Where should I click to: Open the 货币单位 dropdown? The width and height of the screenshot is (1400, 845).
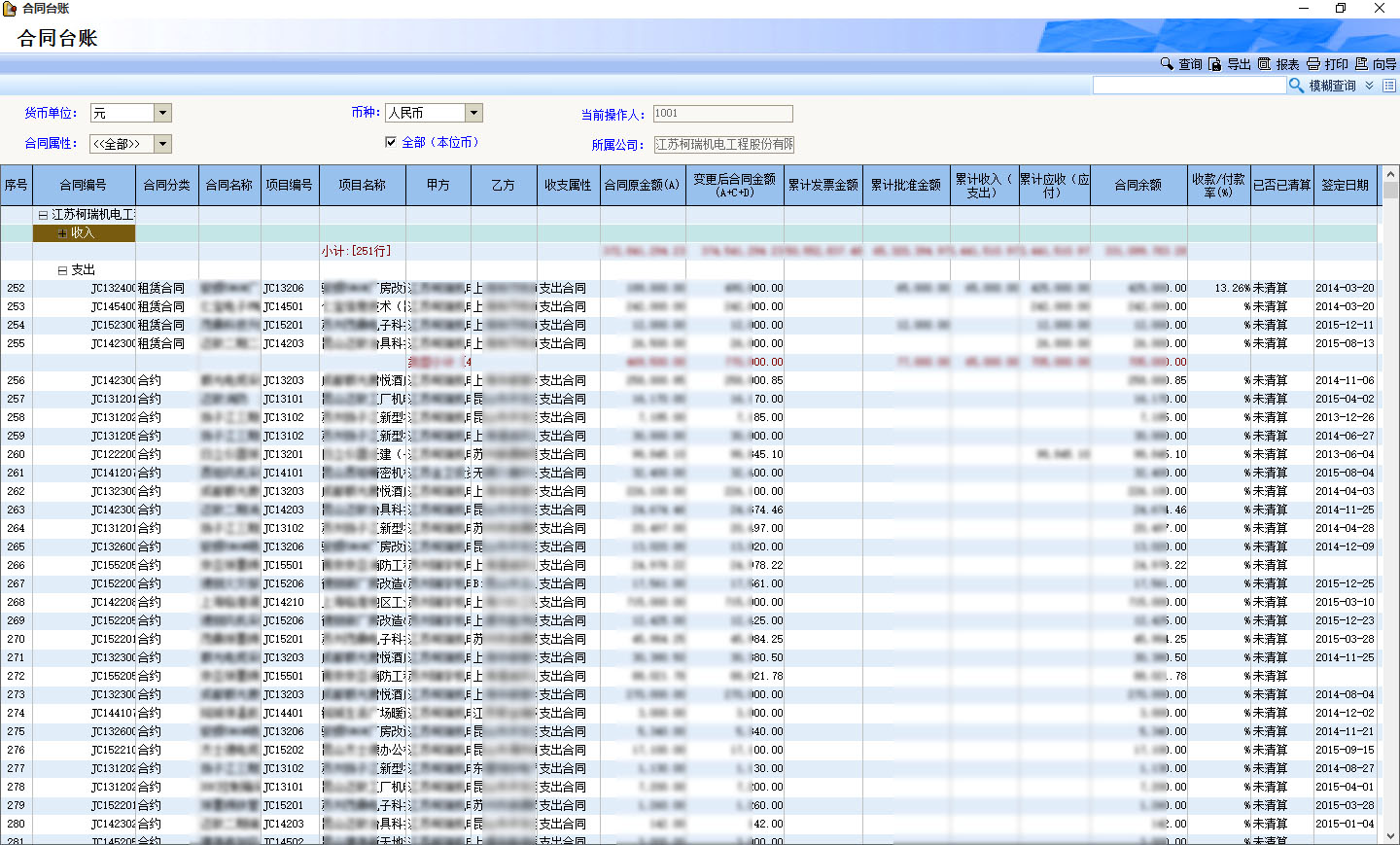tap(163, 113)
